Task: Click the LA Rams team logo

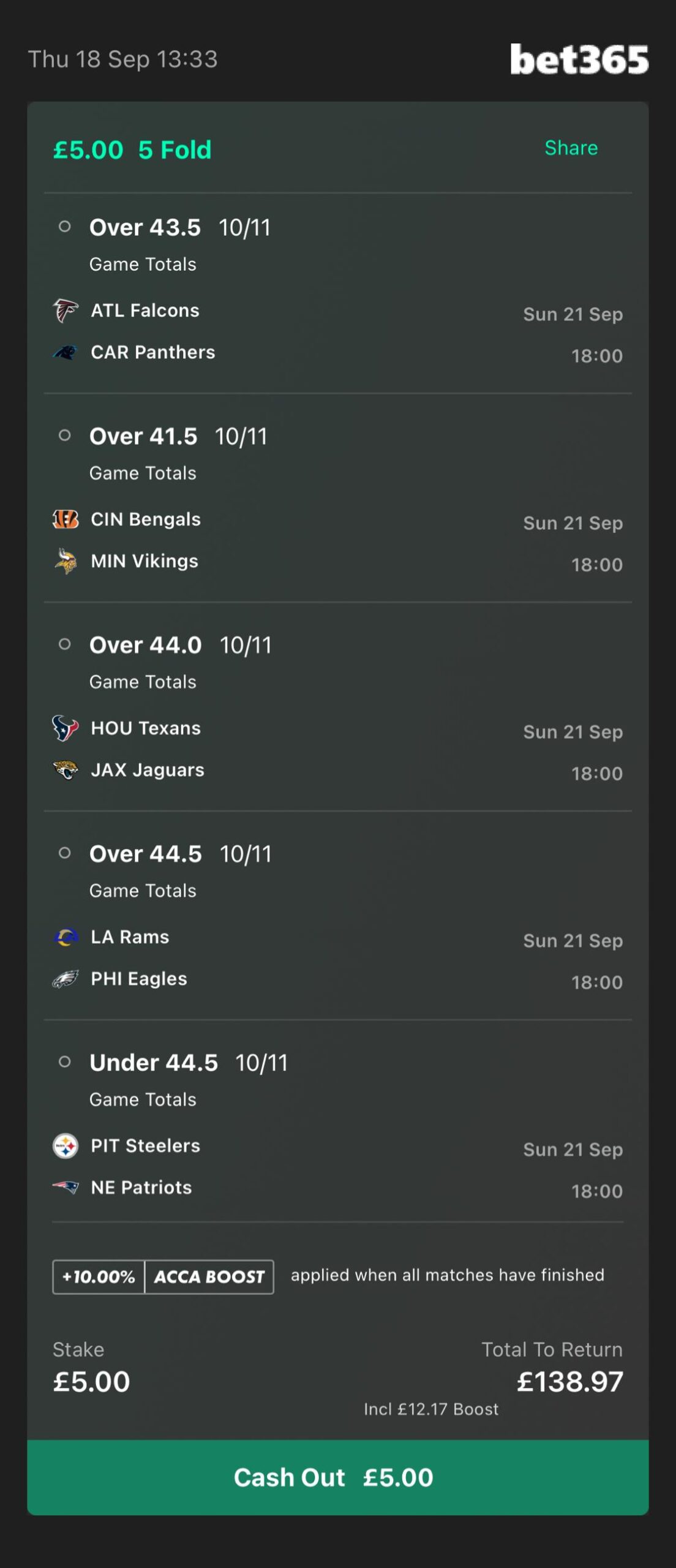Action: click(x=66, y=937)
